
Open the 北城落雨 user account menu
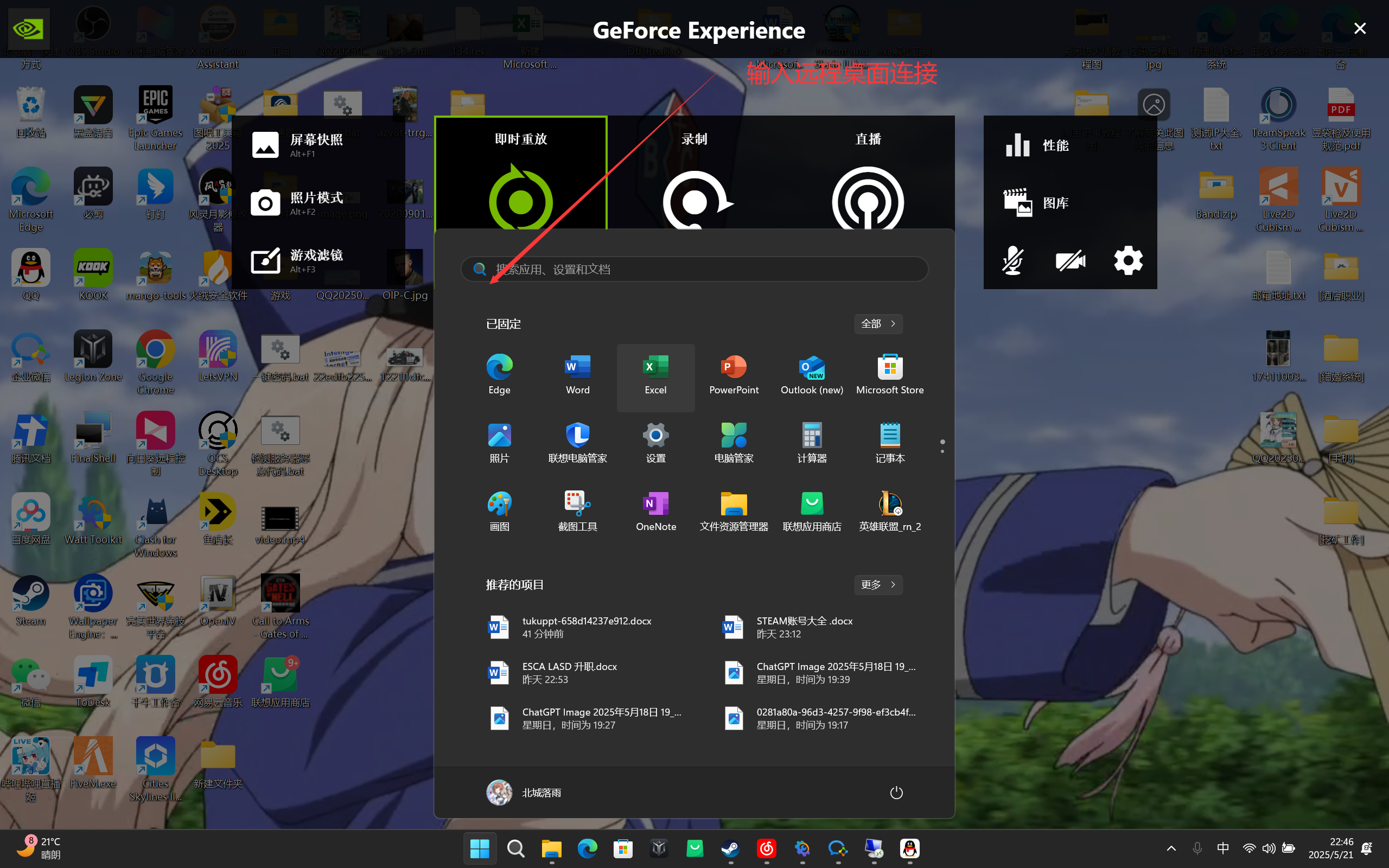pos(524,792)
